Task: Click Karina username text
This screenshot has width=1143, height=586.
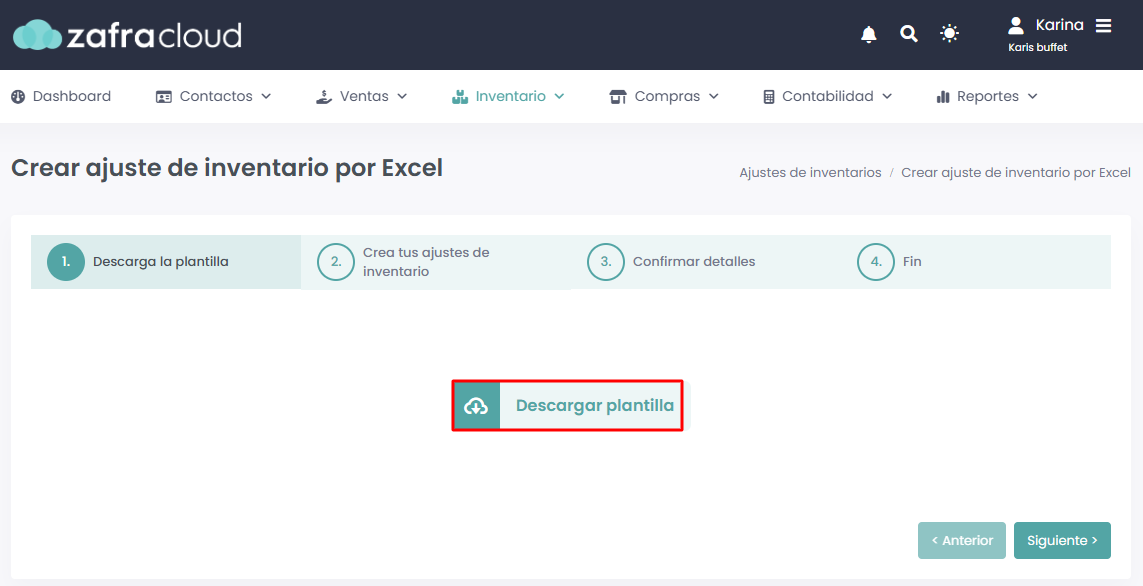Action: (1059, 25)
